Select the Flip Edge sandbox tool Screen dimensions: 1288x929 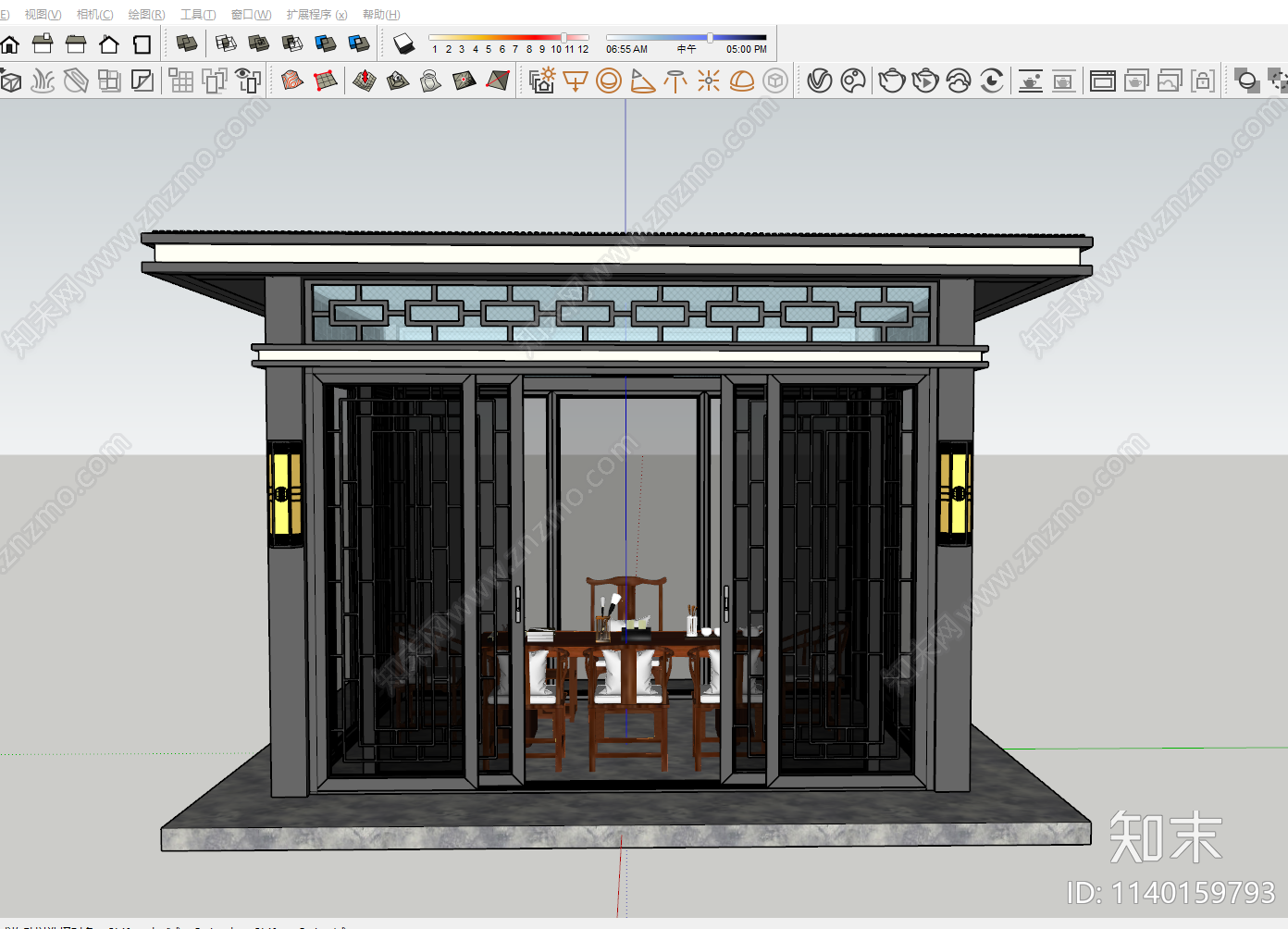pos(498,81)
